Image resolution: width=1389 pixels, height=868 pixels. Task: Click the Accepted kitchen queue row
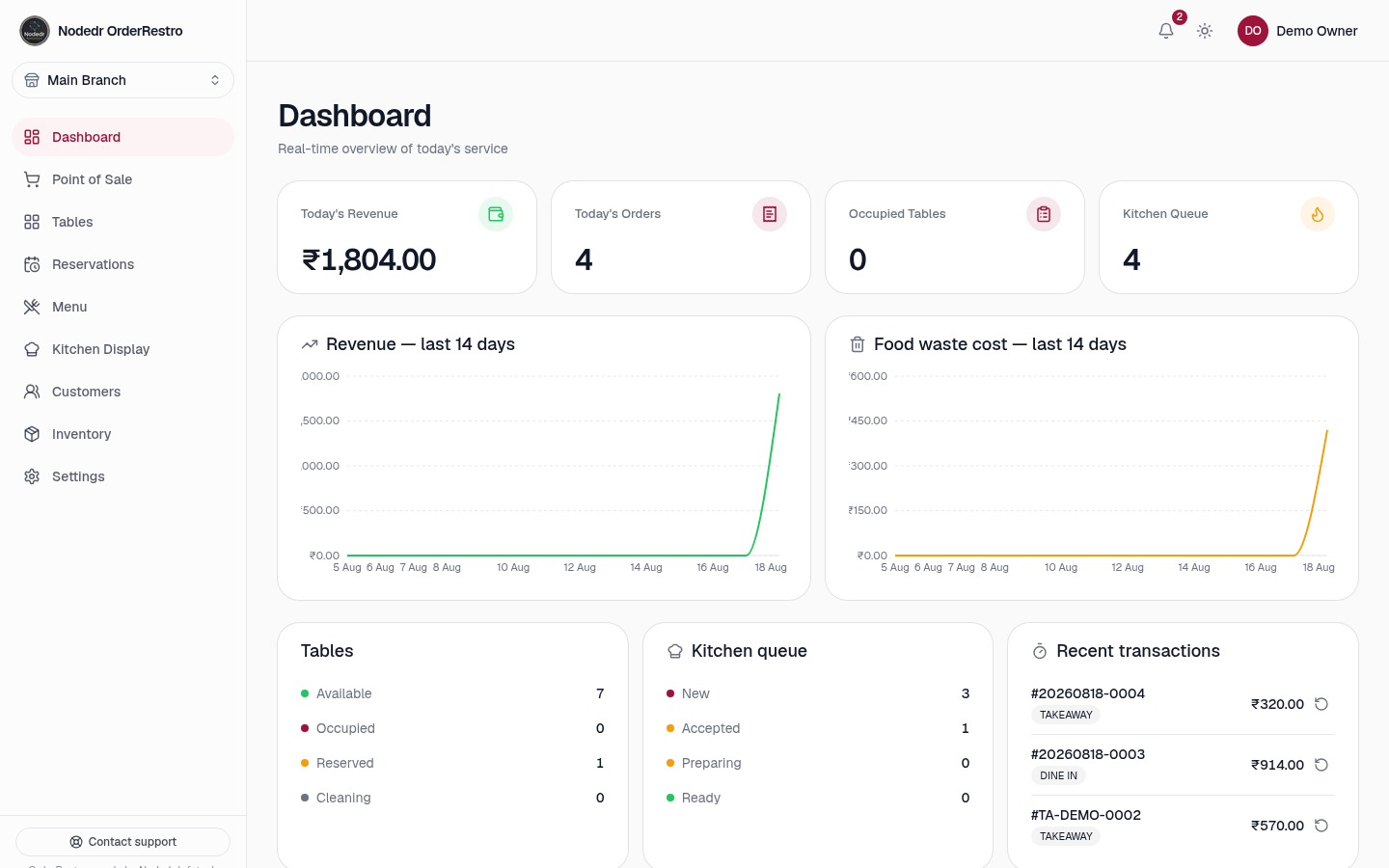818,728
